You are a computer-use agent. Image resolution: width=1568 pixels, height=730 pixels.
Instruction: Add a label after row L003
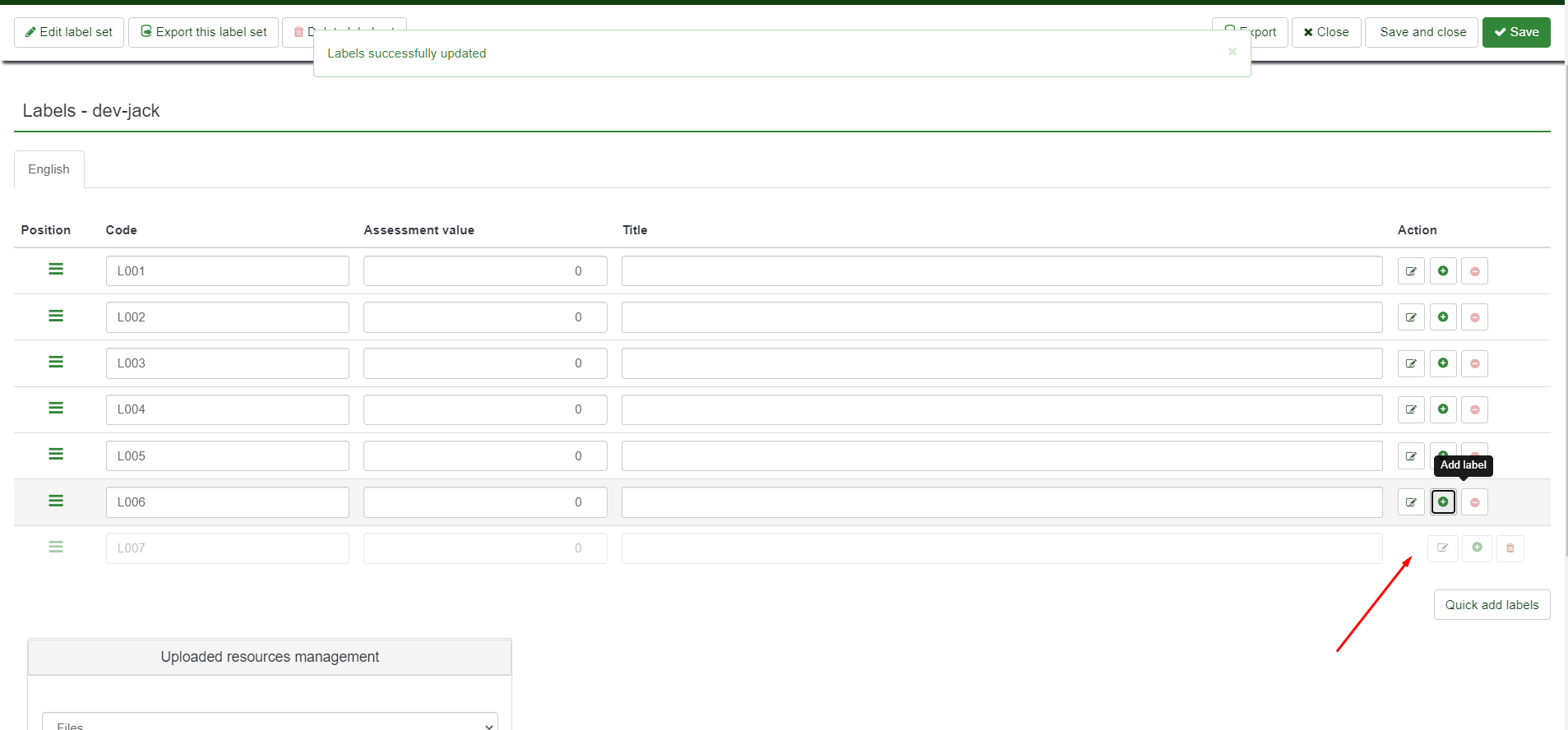1443,363
